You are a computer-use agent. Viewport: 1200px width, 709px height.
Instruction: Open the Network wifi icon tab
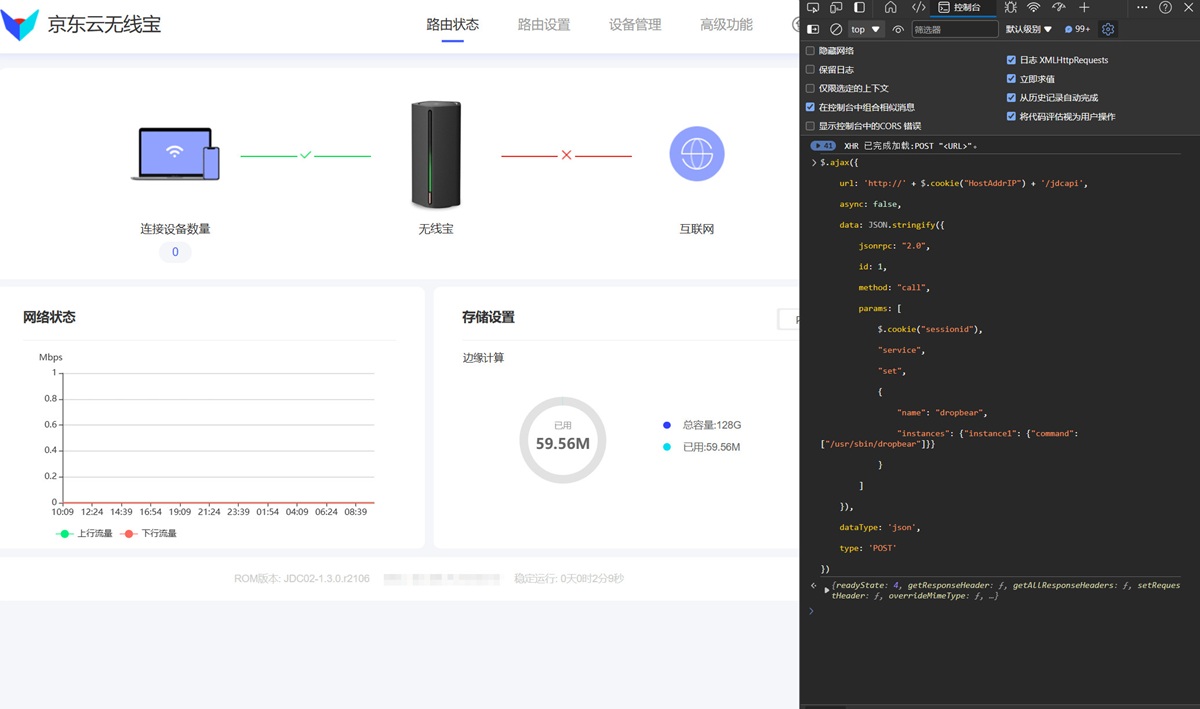[1034, 8]
